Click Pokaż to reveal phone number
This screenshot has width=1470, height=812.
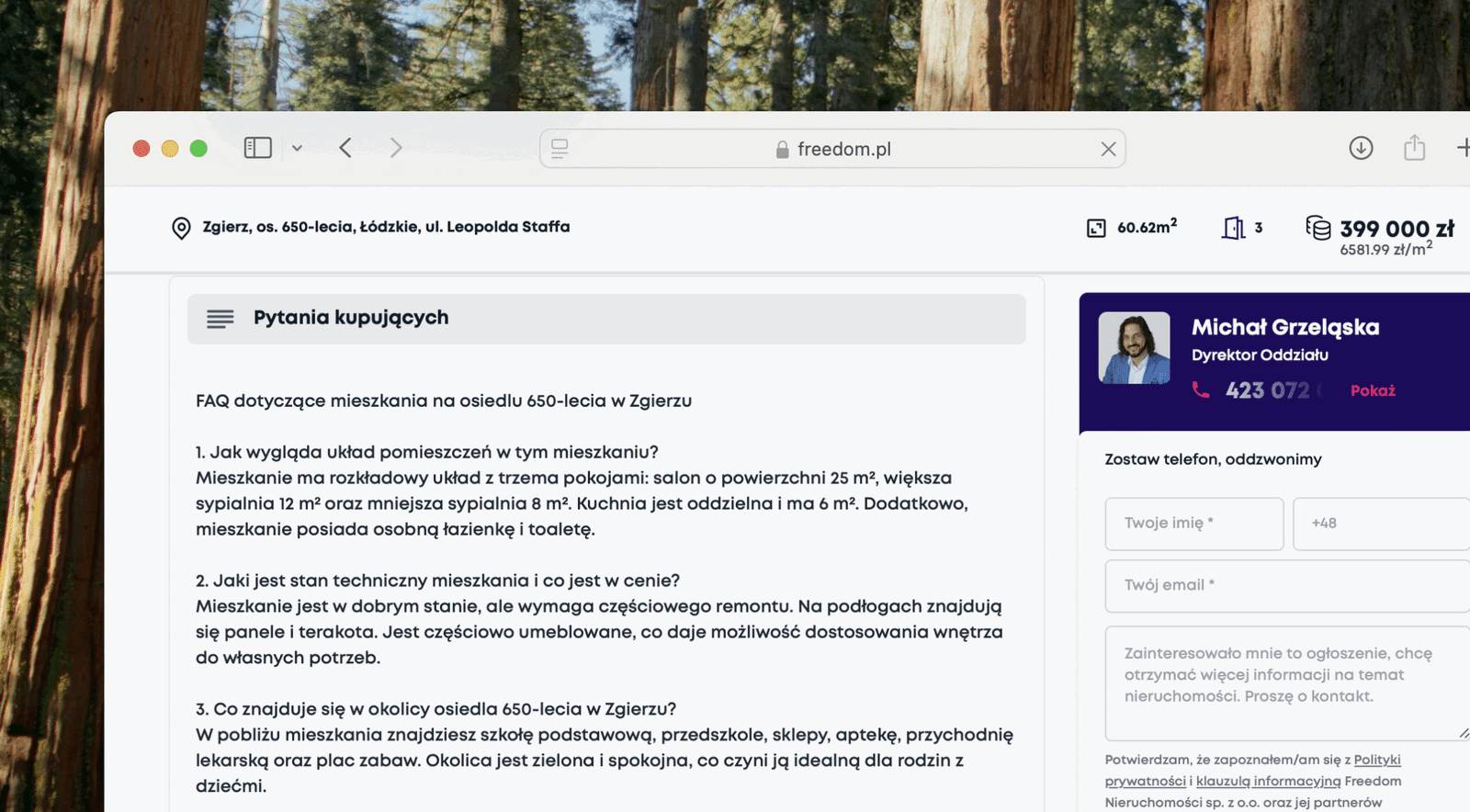coord(1373,390)
